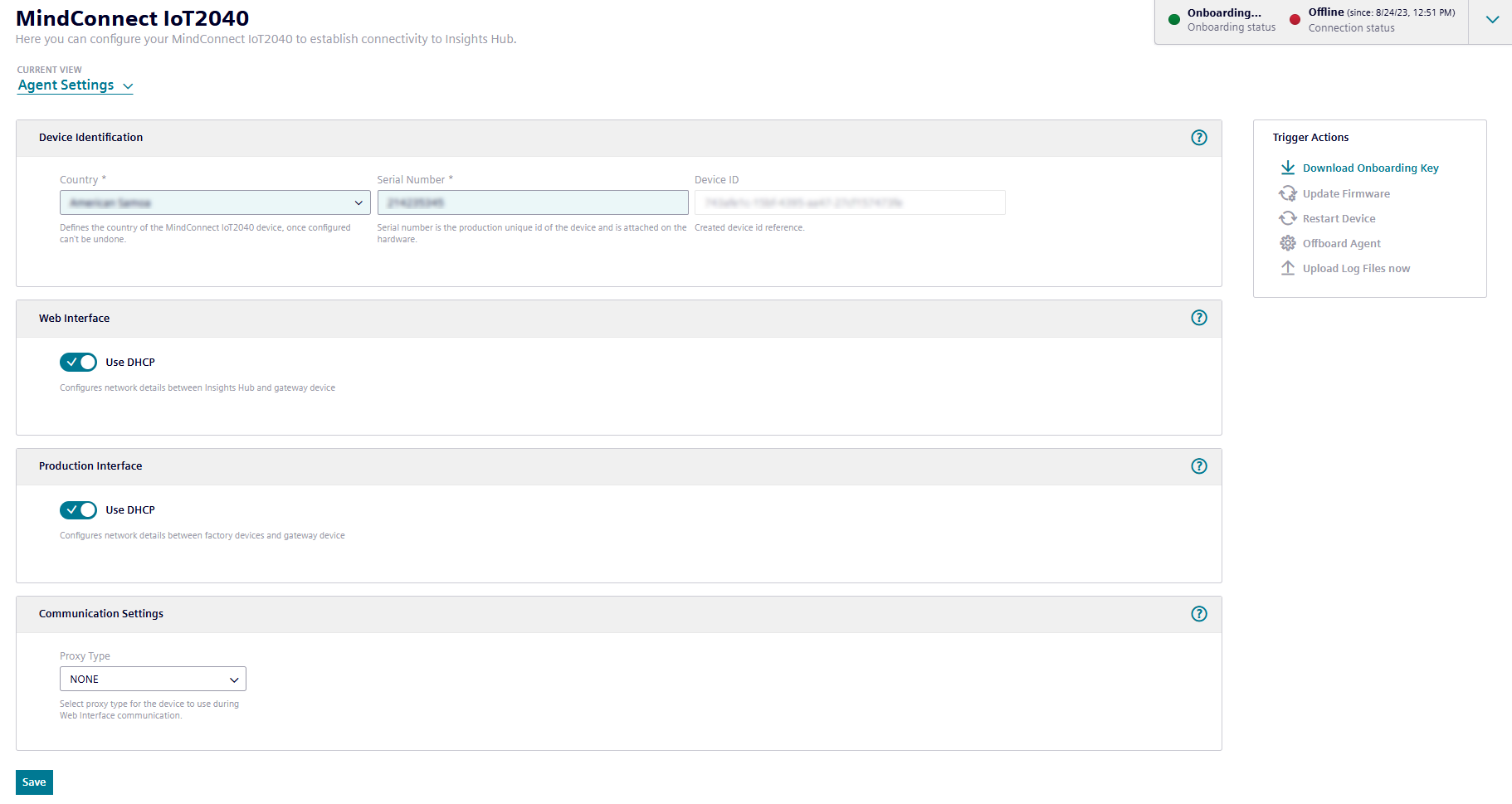The height and width of the screenshot is (804, 1512).
Task: Open help for Communication Settings section
Action: coord(1199,614)
